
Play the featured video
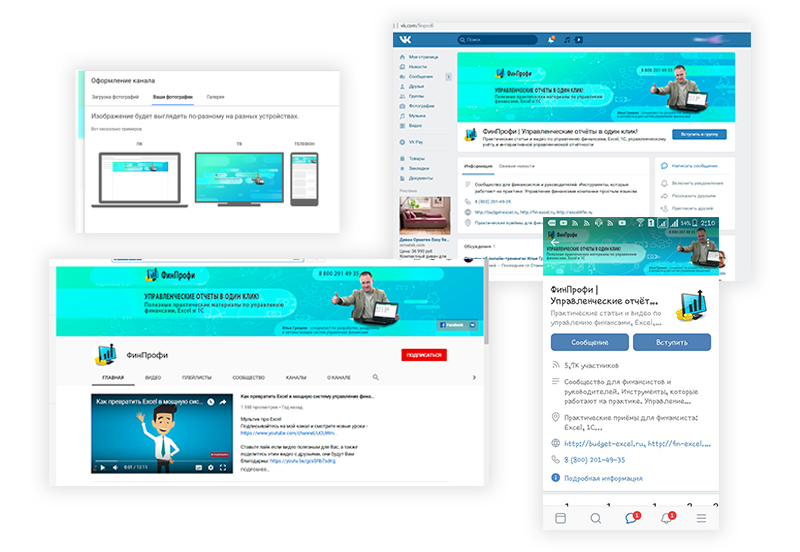point(103,467)
